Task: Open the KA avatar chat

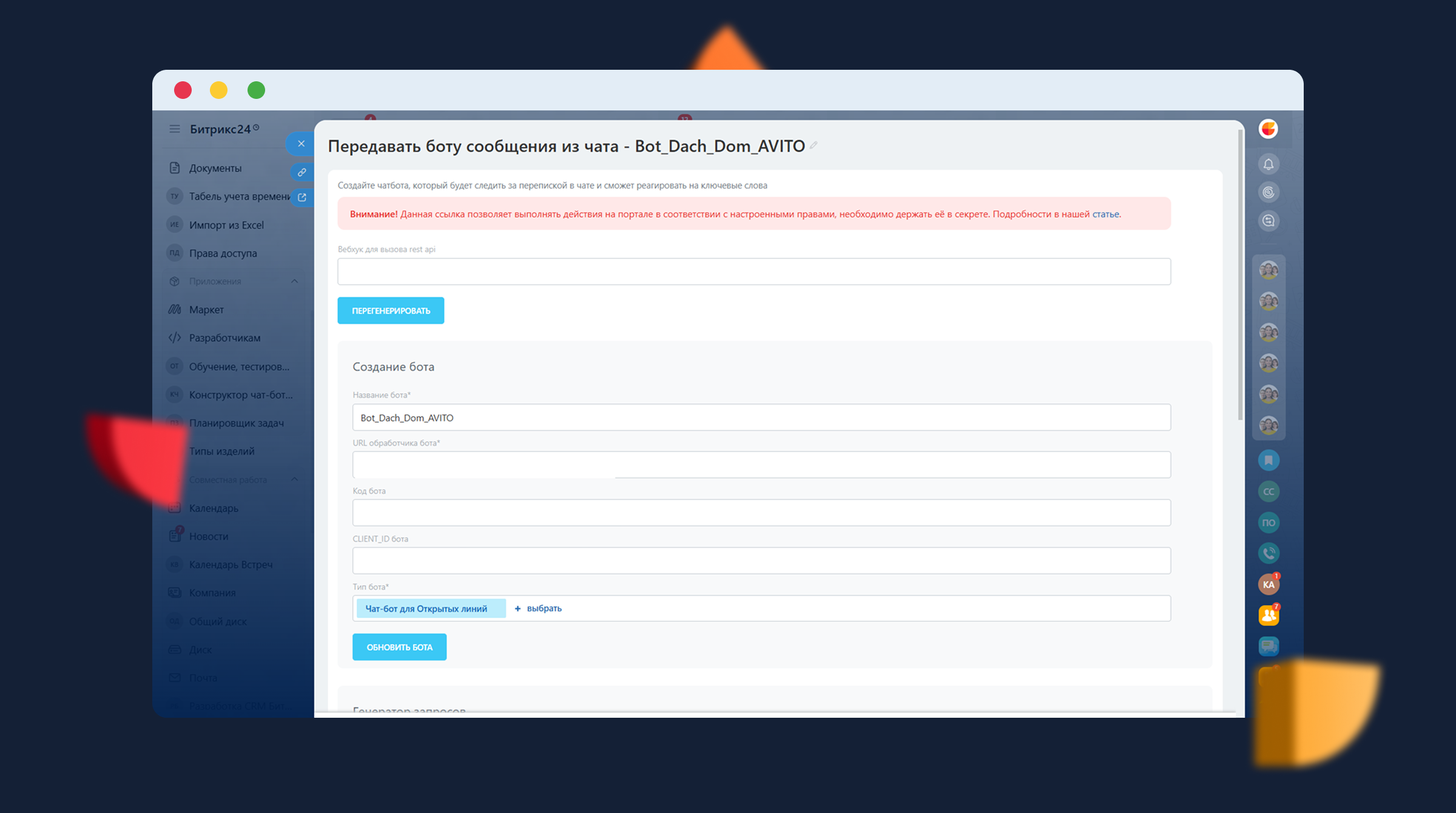Action: click(1269, 584)
